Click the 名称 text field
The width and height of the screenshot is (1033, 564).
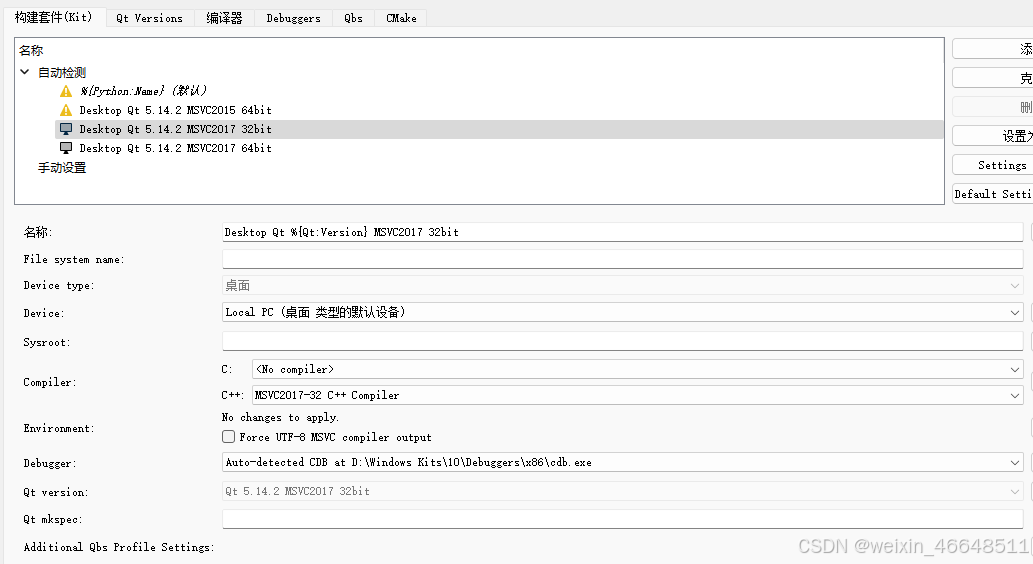tap(621, 232)
